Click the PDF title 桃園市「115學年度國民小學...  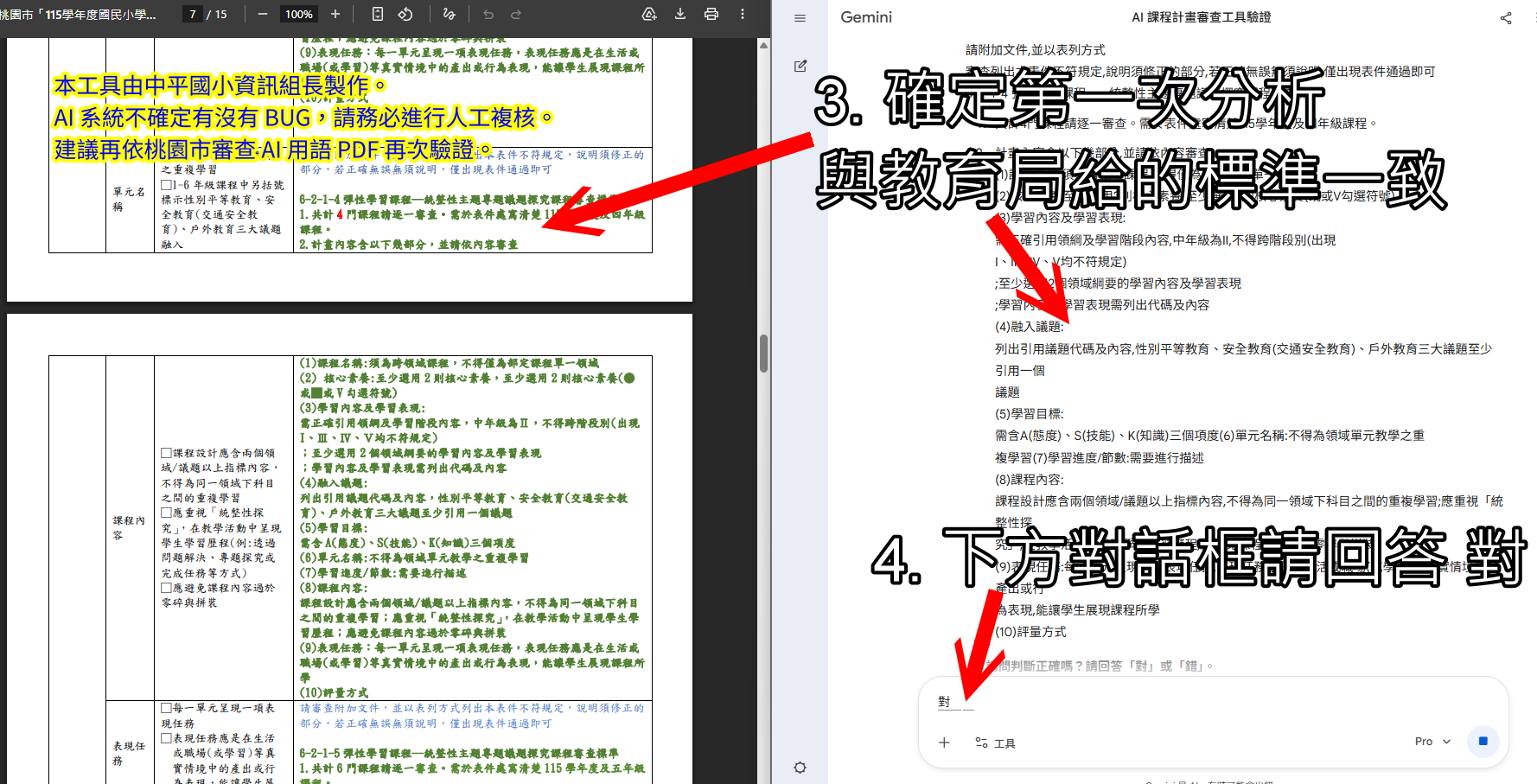click(79, 14)
